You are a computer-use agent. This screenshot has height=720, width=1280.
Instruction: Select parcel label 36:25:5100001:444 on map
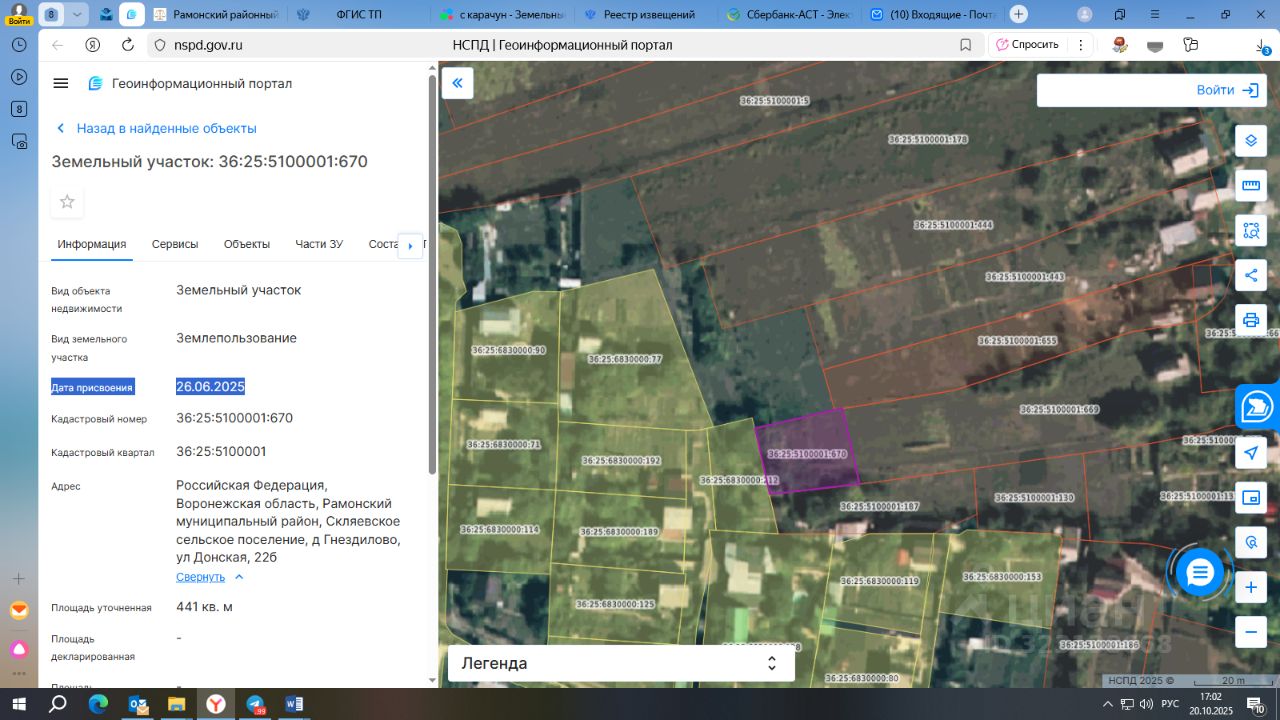coord(954,225)
